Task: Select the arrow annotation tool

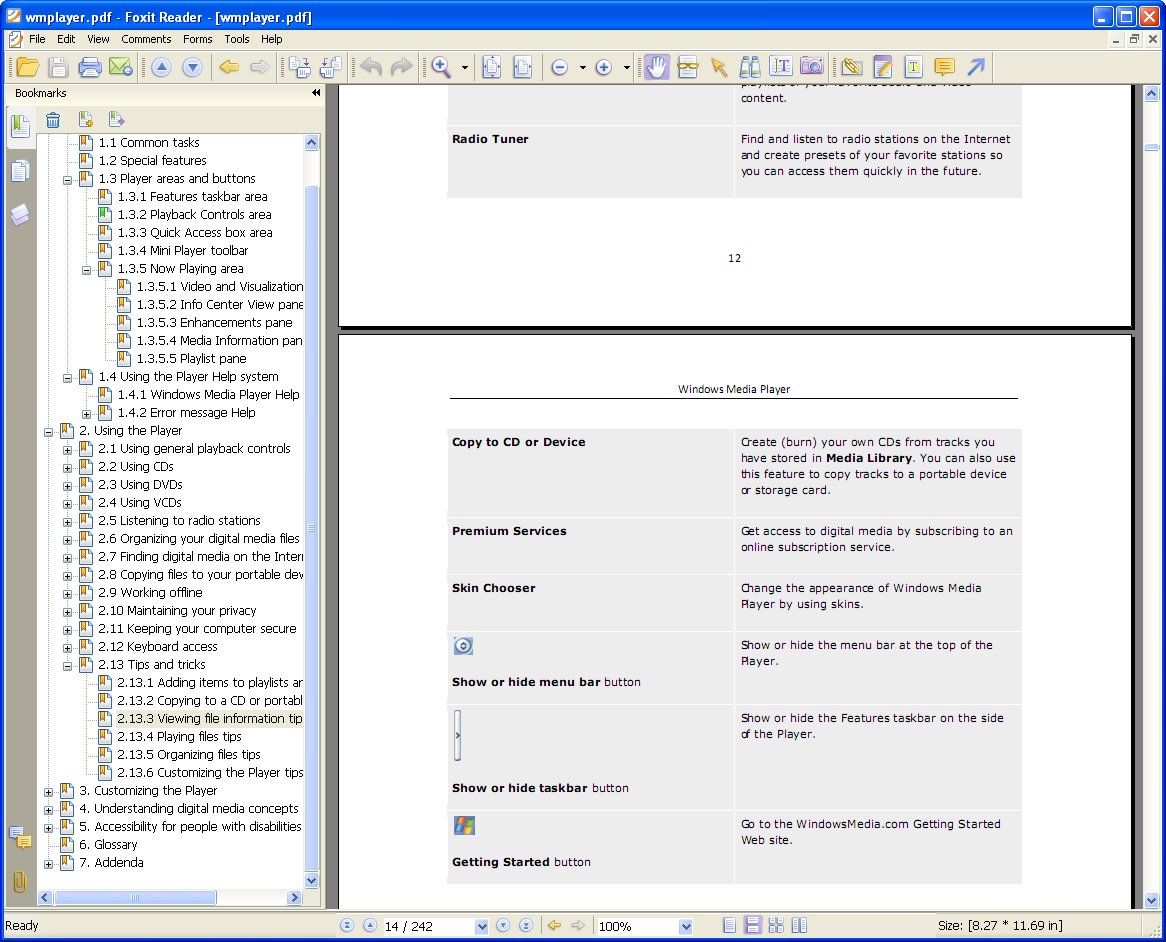Action: pyautogui.click(x=976, y=67)
